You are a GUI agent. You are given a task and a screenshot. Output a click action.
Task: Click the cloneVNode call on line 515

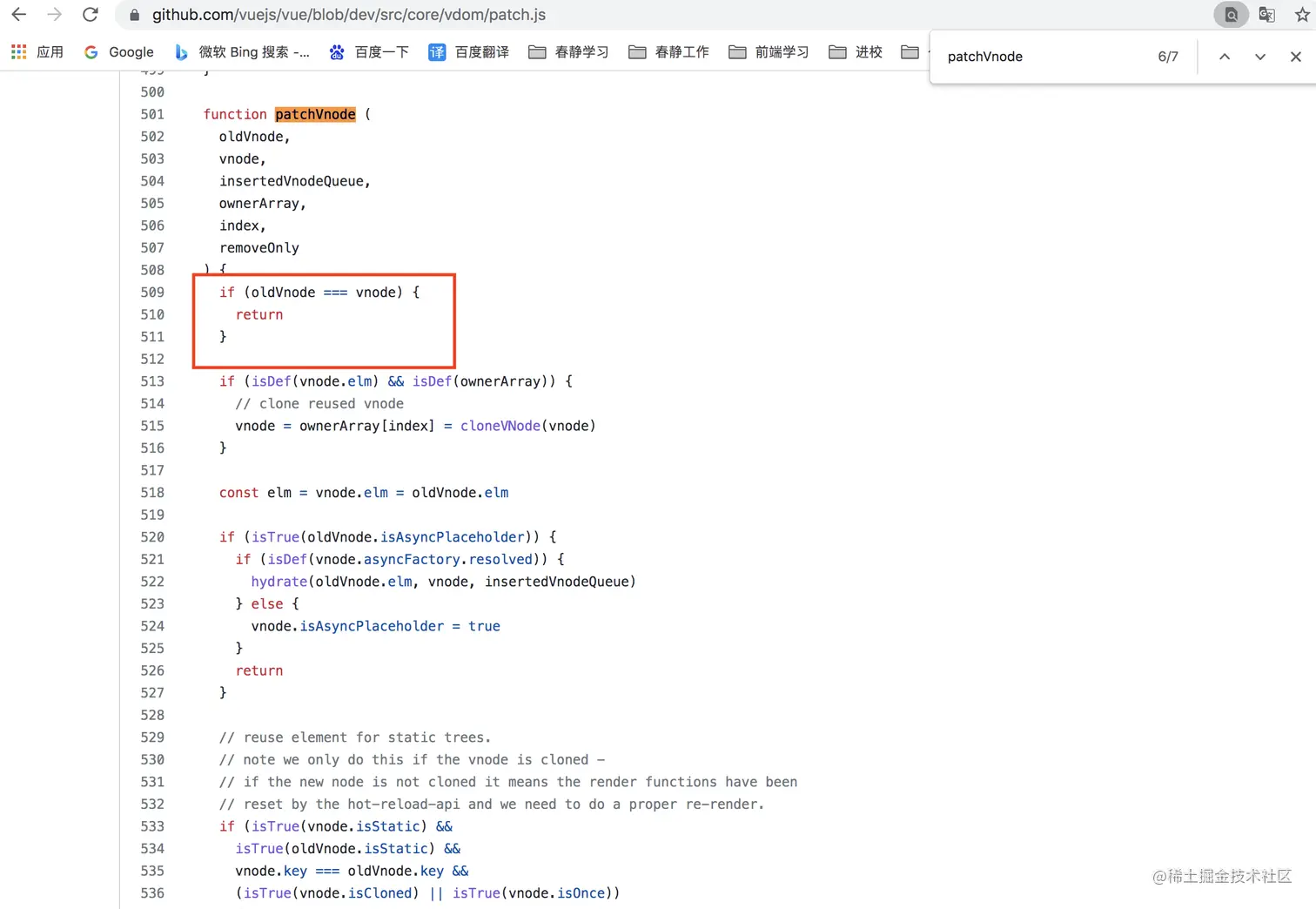point(500,426)
